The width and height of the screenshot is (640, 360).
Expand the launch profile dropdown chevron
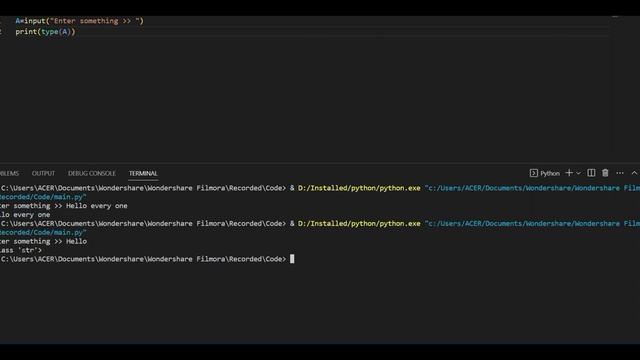[578, 173]
